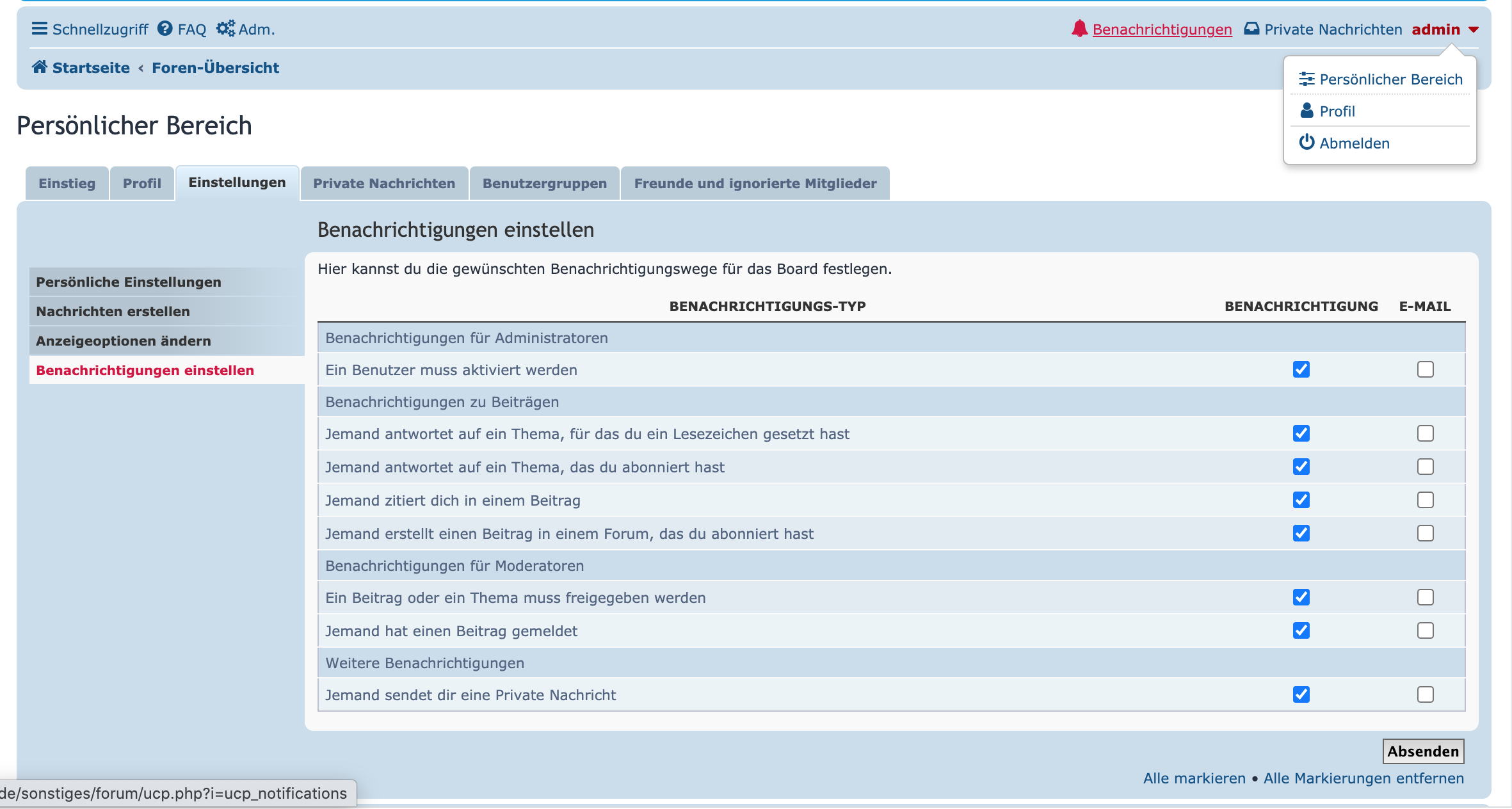Collapse the admin user dropdown arrow

(1474, 29)
